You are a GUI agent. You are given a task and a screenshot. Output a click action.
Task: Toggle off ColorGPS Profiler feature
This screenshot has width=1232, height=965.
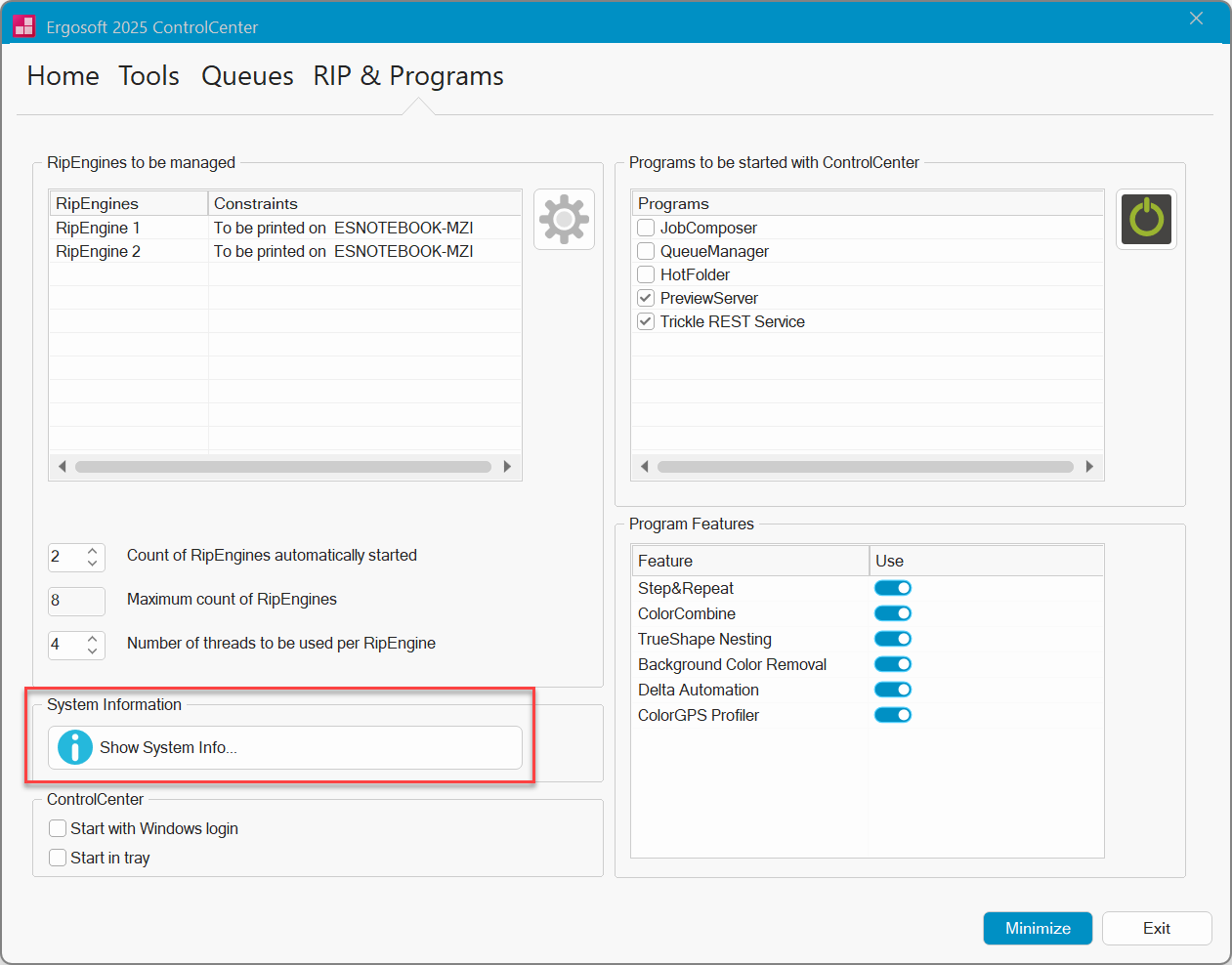pos(893,715)
